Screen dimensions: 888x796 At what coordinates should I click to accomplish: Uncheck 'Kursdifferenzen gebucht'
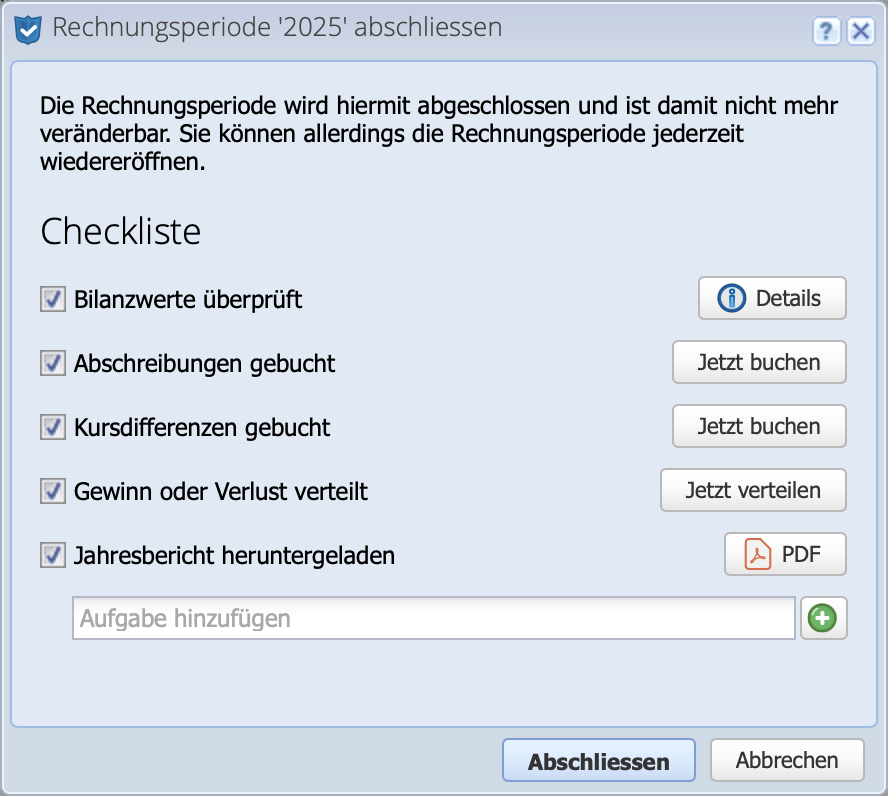pos(52,426)
